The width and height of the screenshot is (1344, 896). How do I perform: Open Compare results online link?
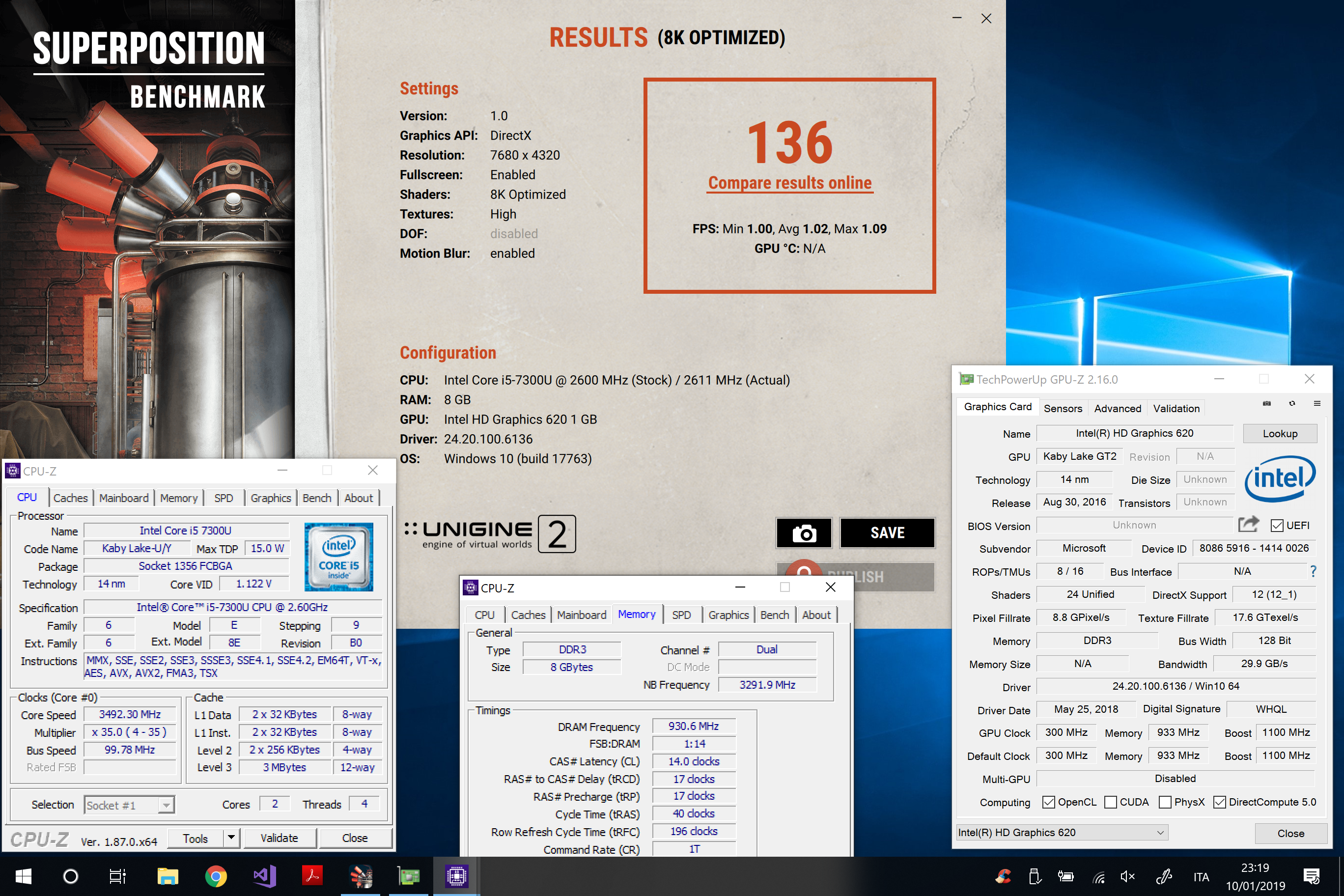[x=790, y=183]
